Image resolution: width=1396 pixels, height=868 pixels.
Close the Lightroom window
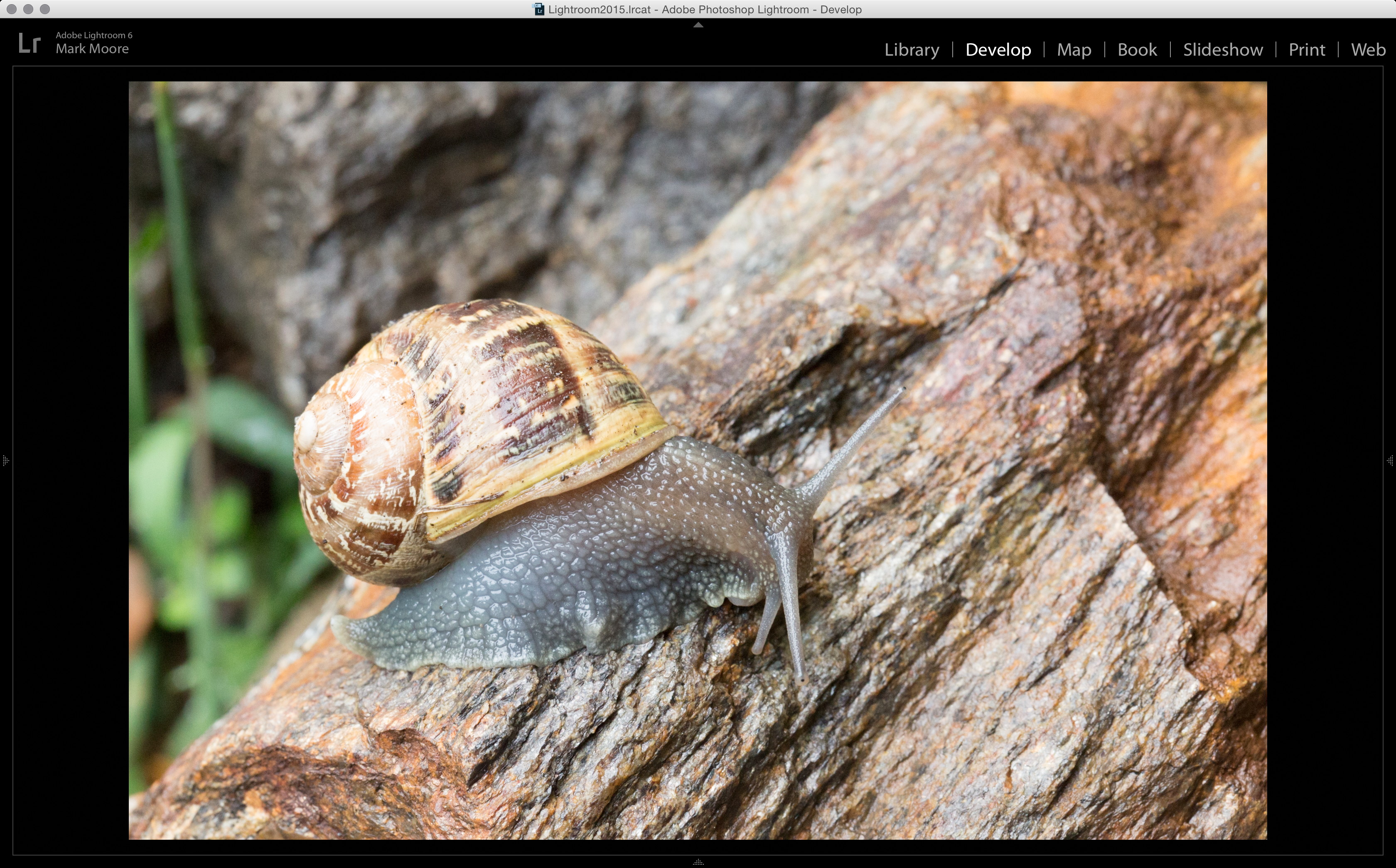coord(12,9)
